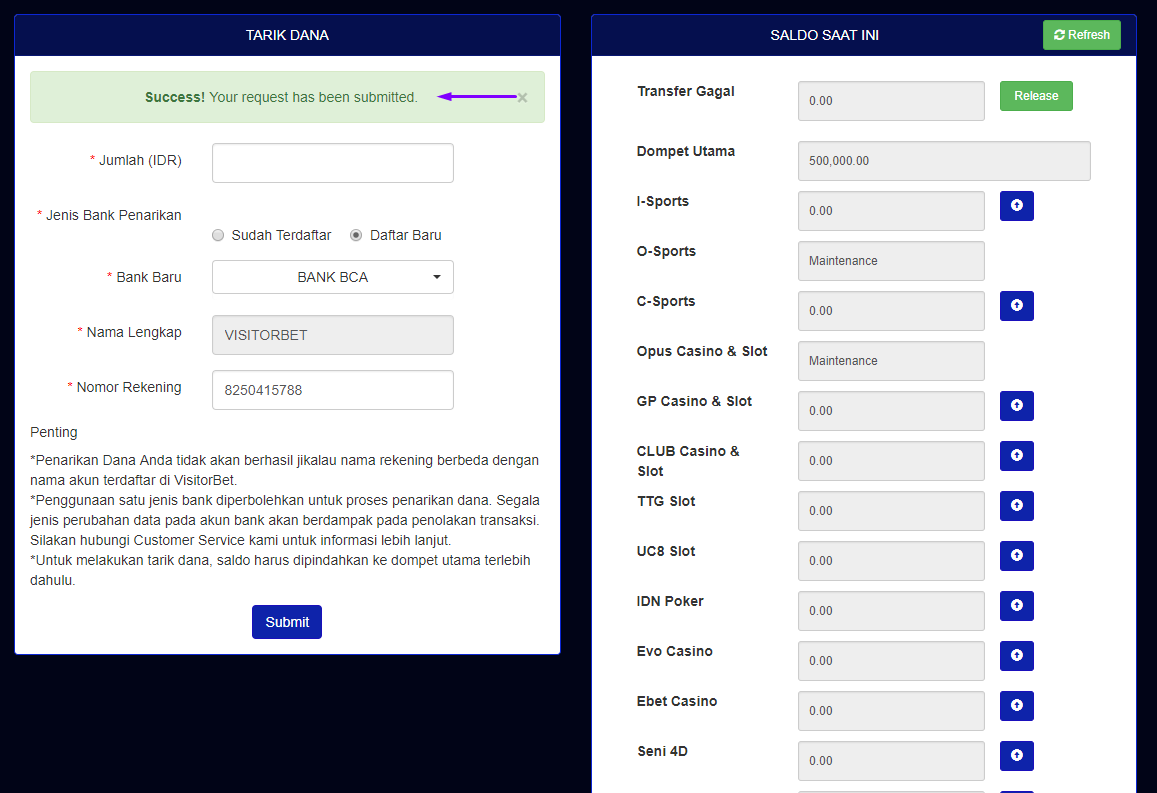Click the Nama Lengkap field showing VISITORBET
Viewport: 1157px width, 793px height.
point(333,335)
